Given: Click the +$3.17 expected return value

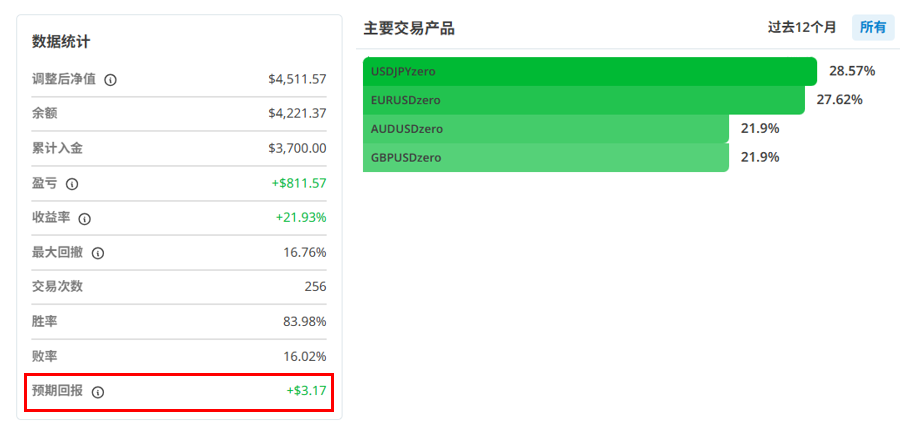Looking at the screenshot, I should point(306,391).
